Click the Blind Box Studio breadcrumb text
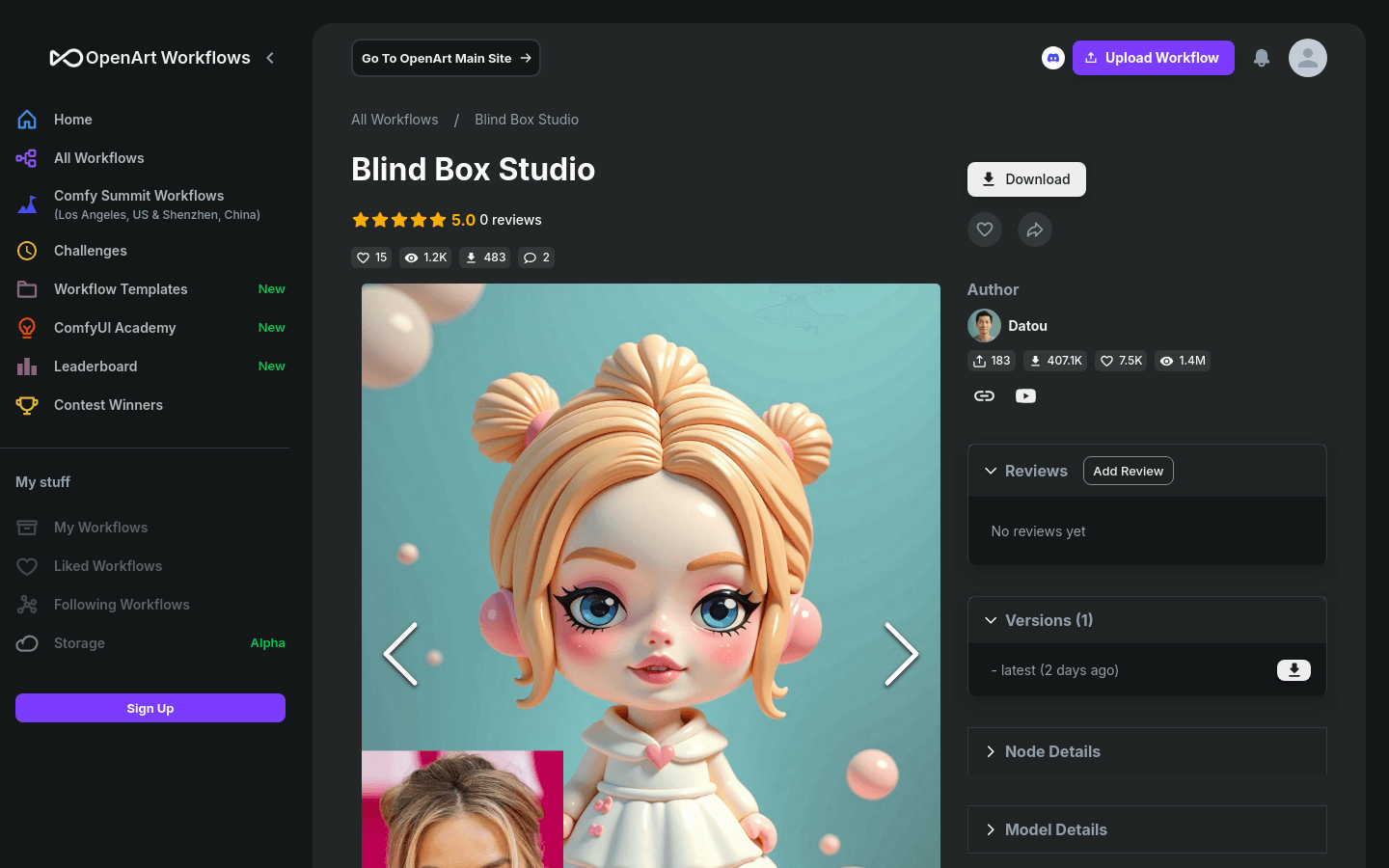Image resolution: width=1389 pixels, height=868 pixels. coord(527,120)
